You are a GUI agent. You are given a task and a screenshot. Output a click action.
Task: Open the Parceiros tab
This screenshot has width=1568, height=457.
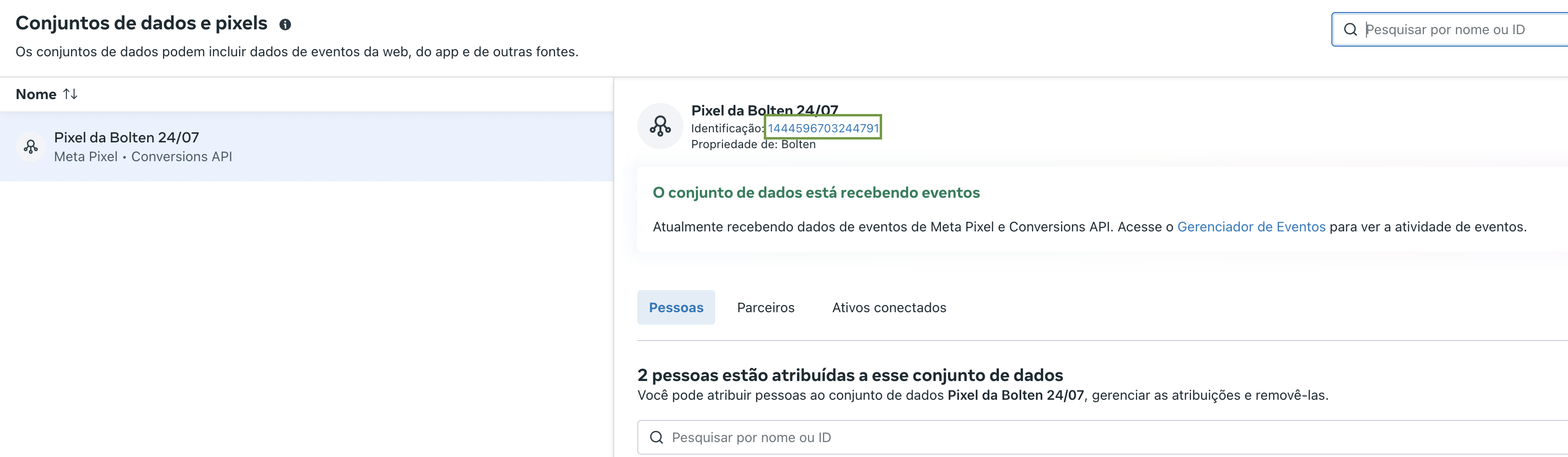click(765, 308)
